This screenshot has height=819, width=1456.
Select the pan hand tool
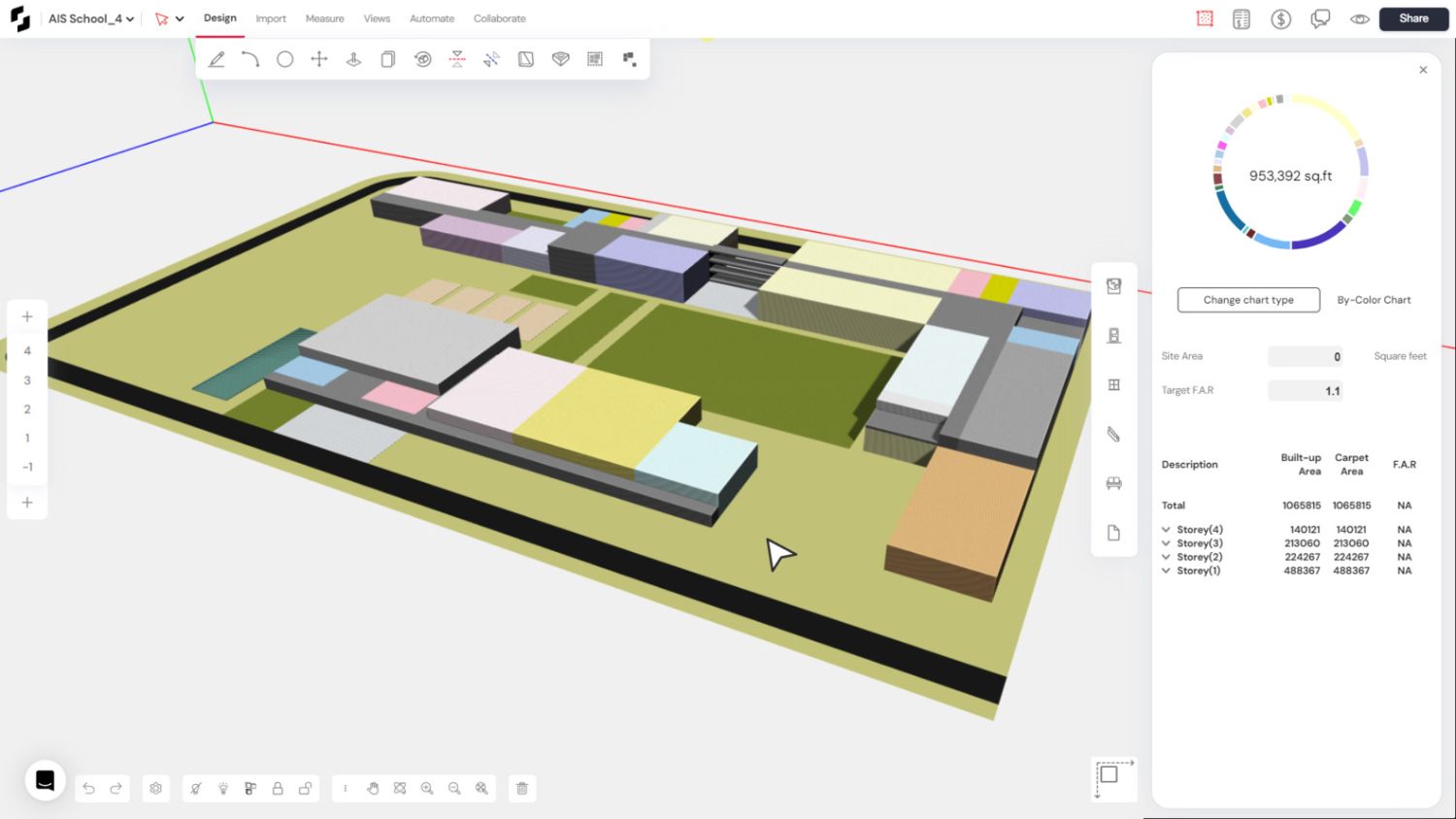pos(373,788)
